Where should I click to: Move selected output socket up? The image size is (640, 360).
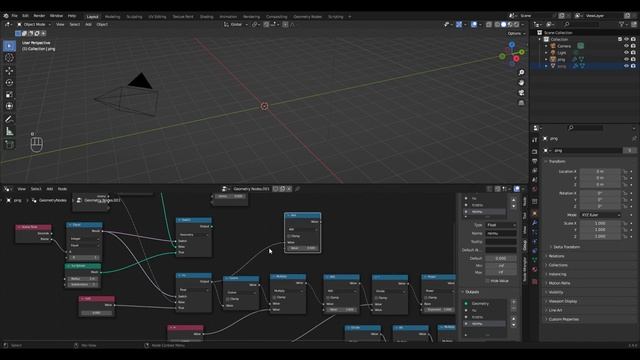pos(513,319)
